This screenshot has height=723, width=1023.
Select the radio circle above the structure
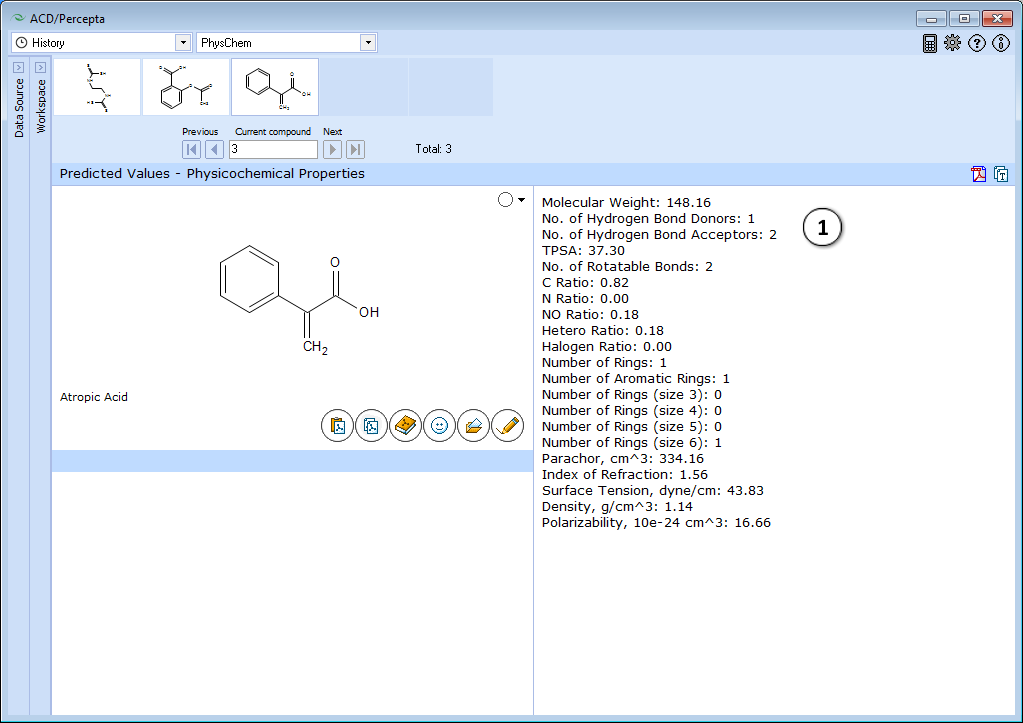coord(505,200)
